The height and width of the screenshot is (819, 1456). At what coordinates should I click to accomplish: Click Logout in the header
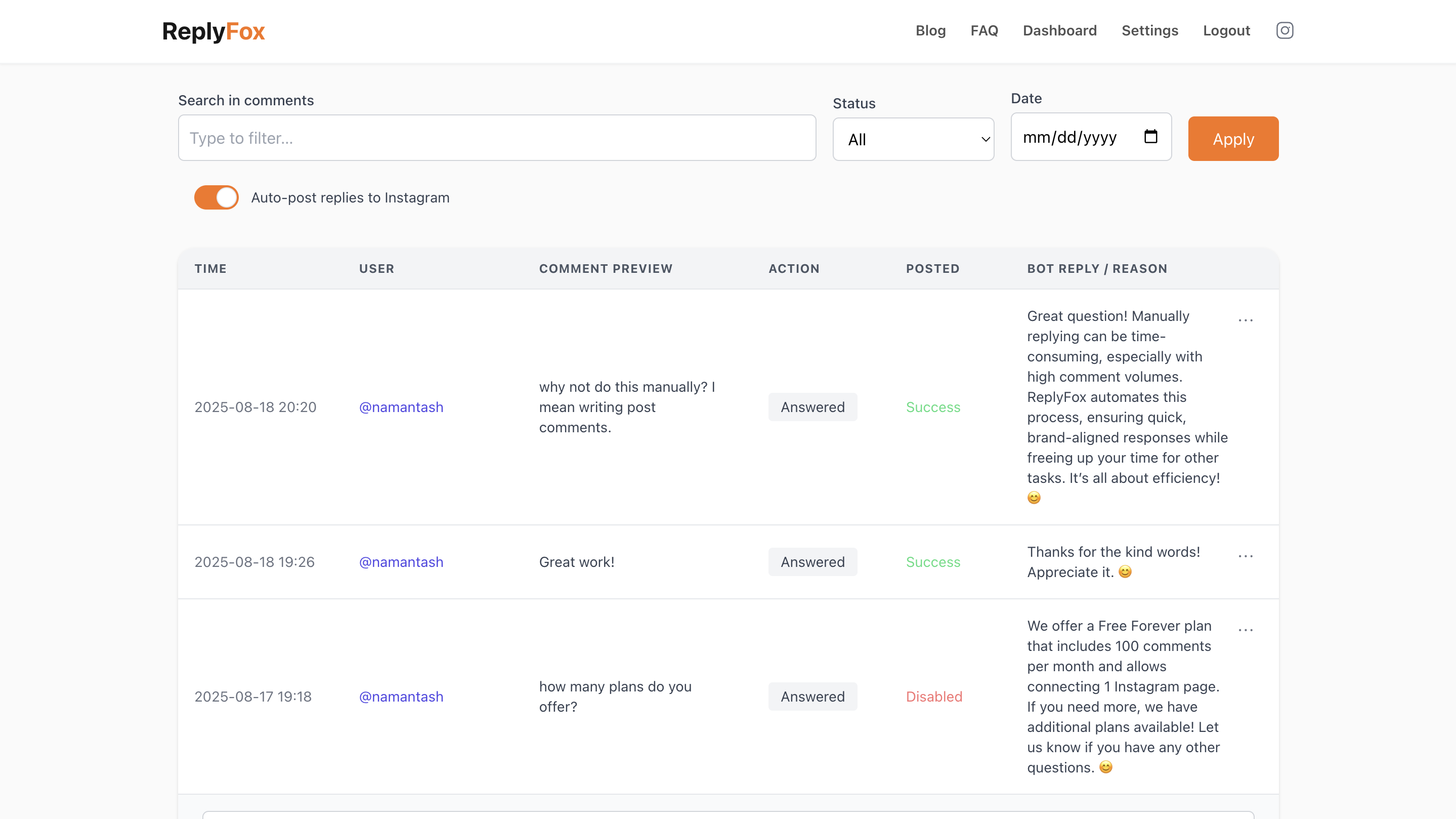[x=1226, y=30]
